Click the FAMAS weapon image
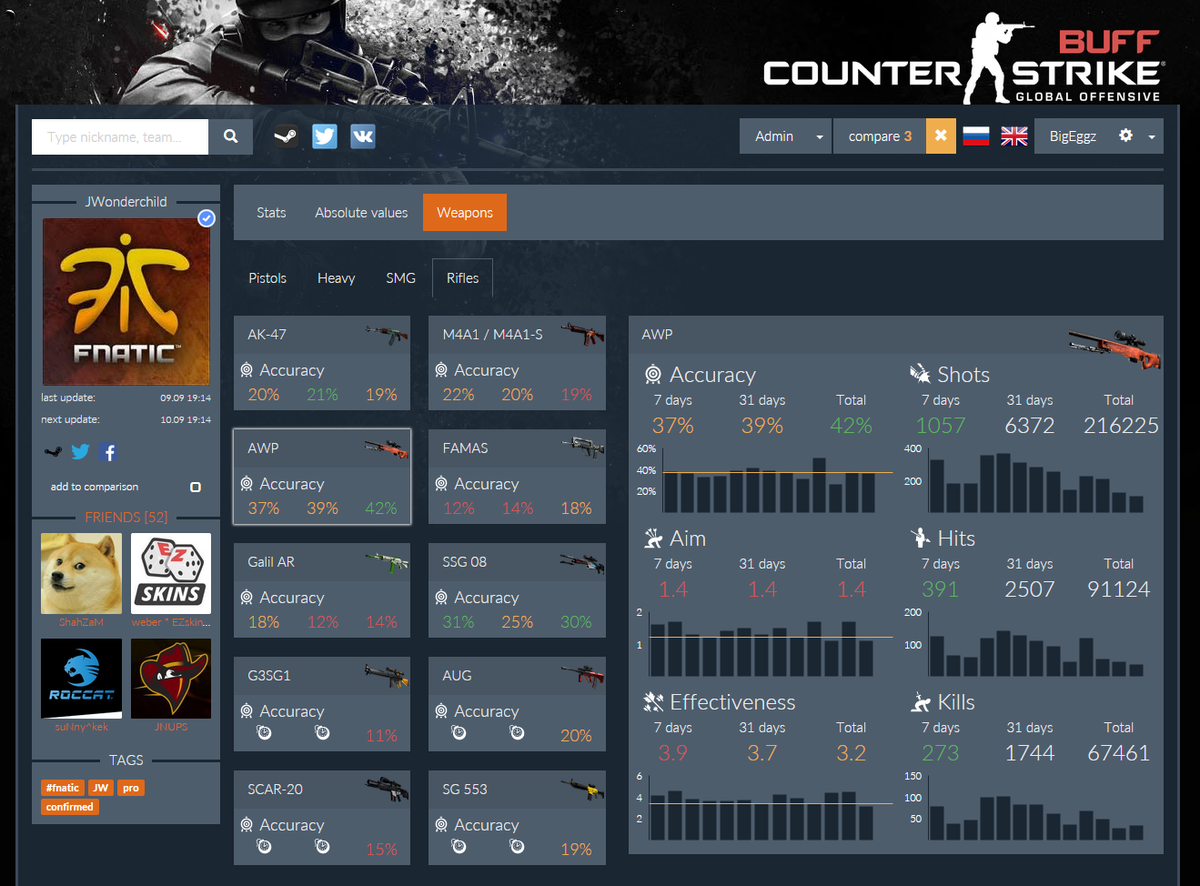 [582, 447]
